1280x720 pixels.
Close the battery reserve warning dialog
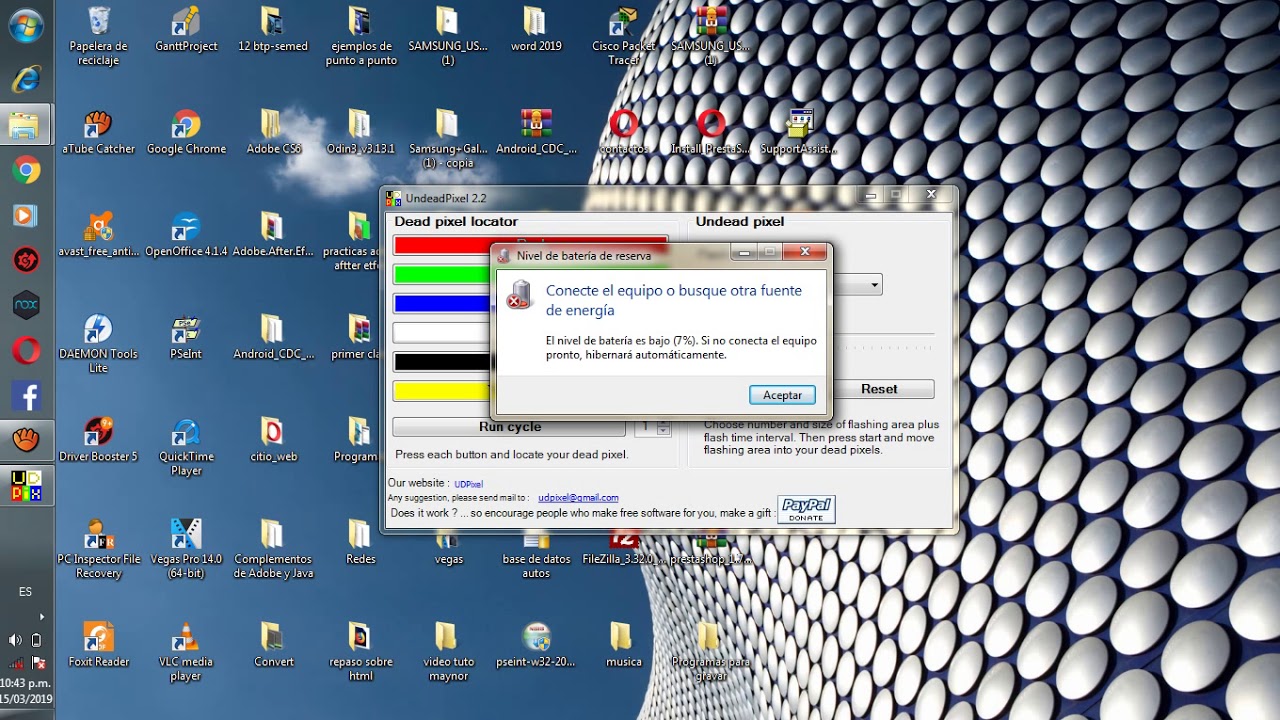click(805, 252)
